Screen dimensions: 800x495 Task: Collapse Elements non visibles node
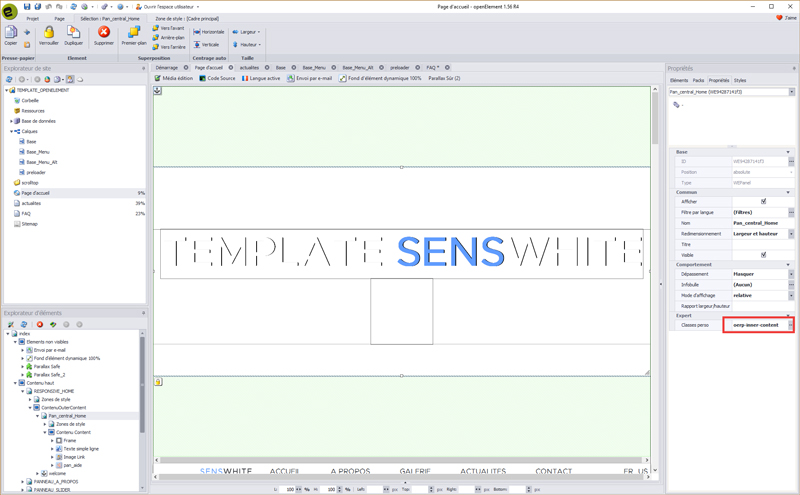(x=15, y=342)
